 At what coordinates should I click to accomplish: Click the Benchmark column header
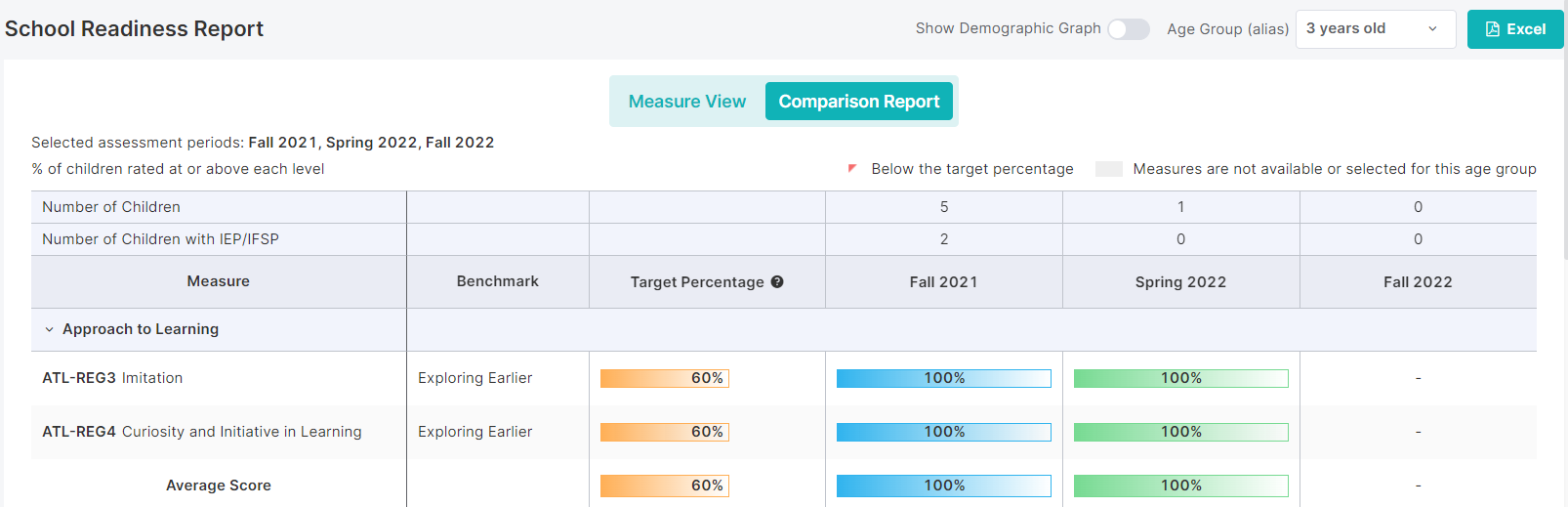click(x=497, y=281)
